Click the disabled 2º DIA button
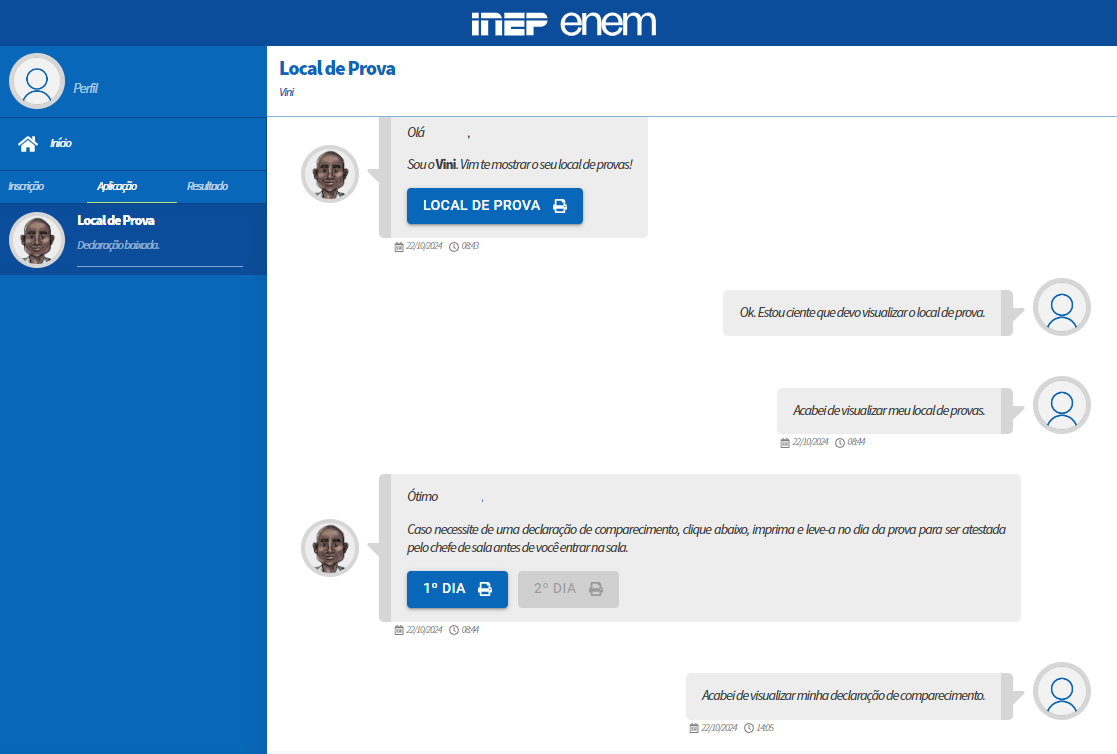 [x=568, y=589]
